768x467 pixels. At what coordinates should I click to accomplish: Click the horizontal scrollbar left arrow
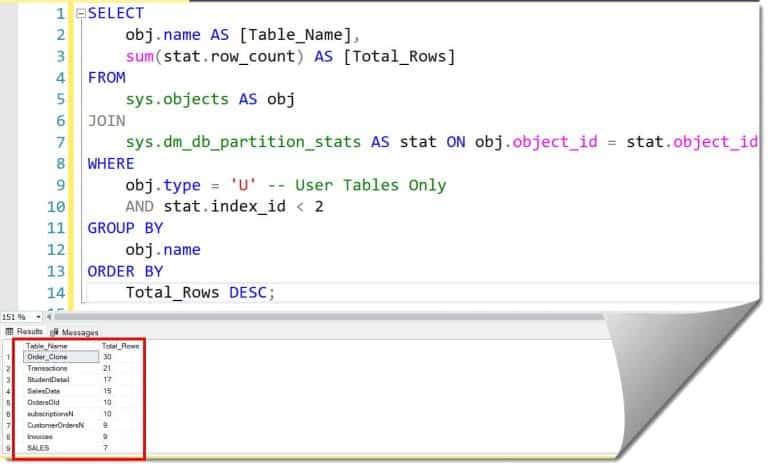[x=48, y=317]
